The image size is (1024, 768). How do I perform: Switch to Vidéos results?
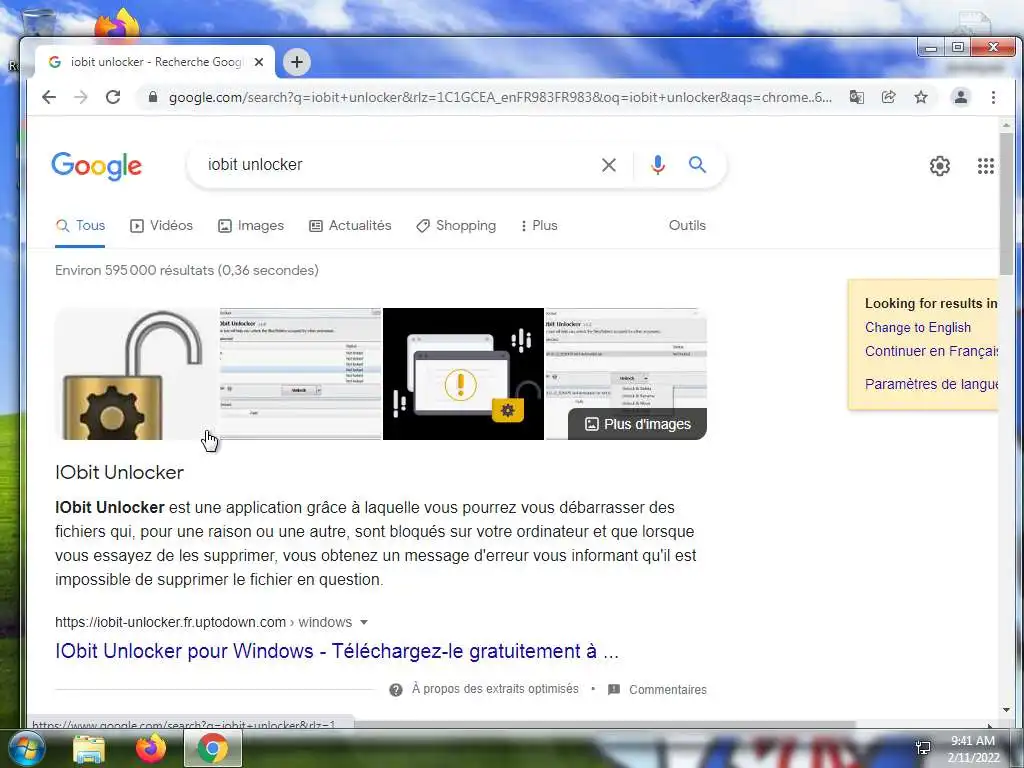pos(161,225)
